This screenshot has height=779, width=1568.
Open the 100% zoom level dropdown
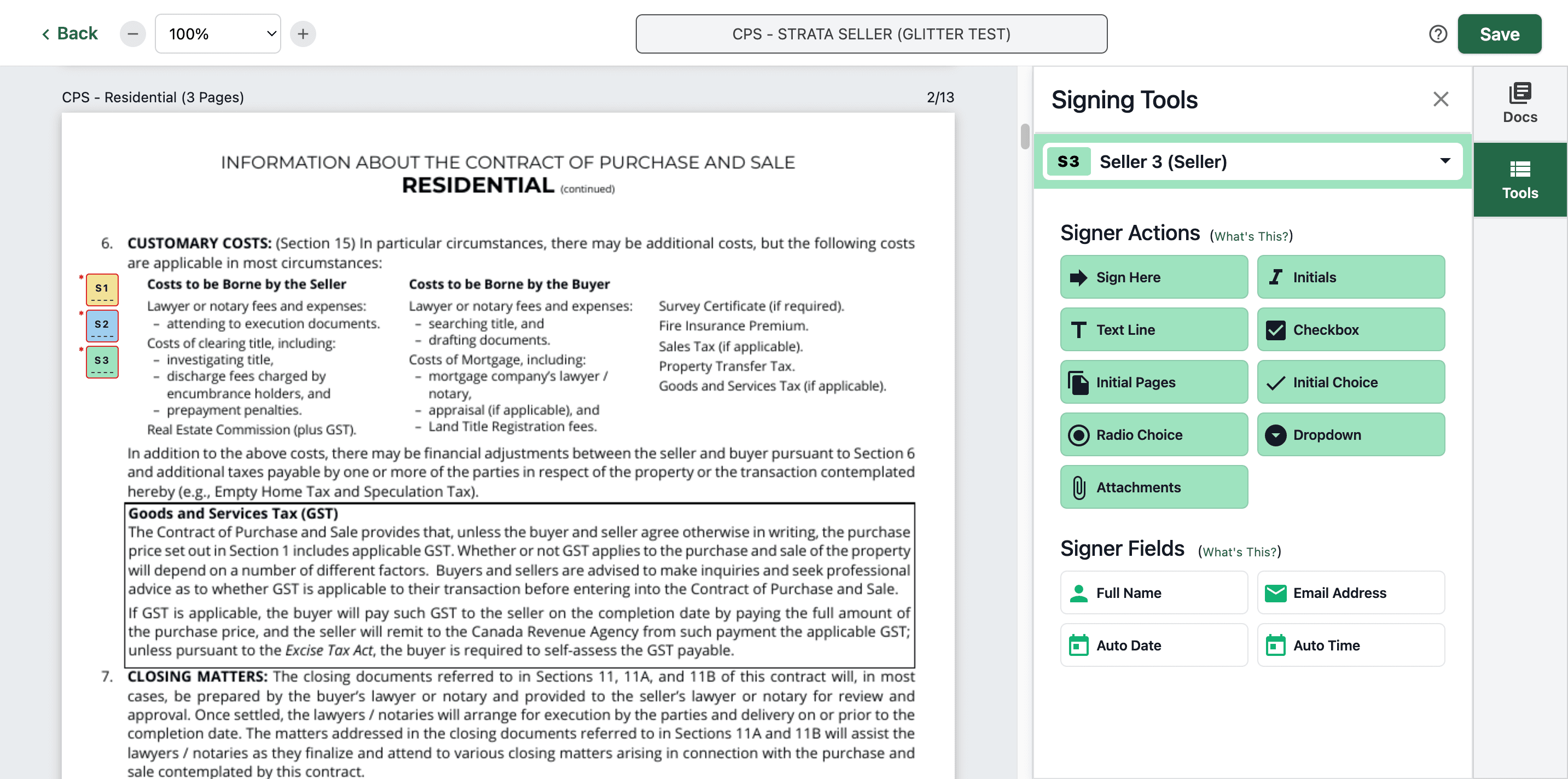pos(218,34)
